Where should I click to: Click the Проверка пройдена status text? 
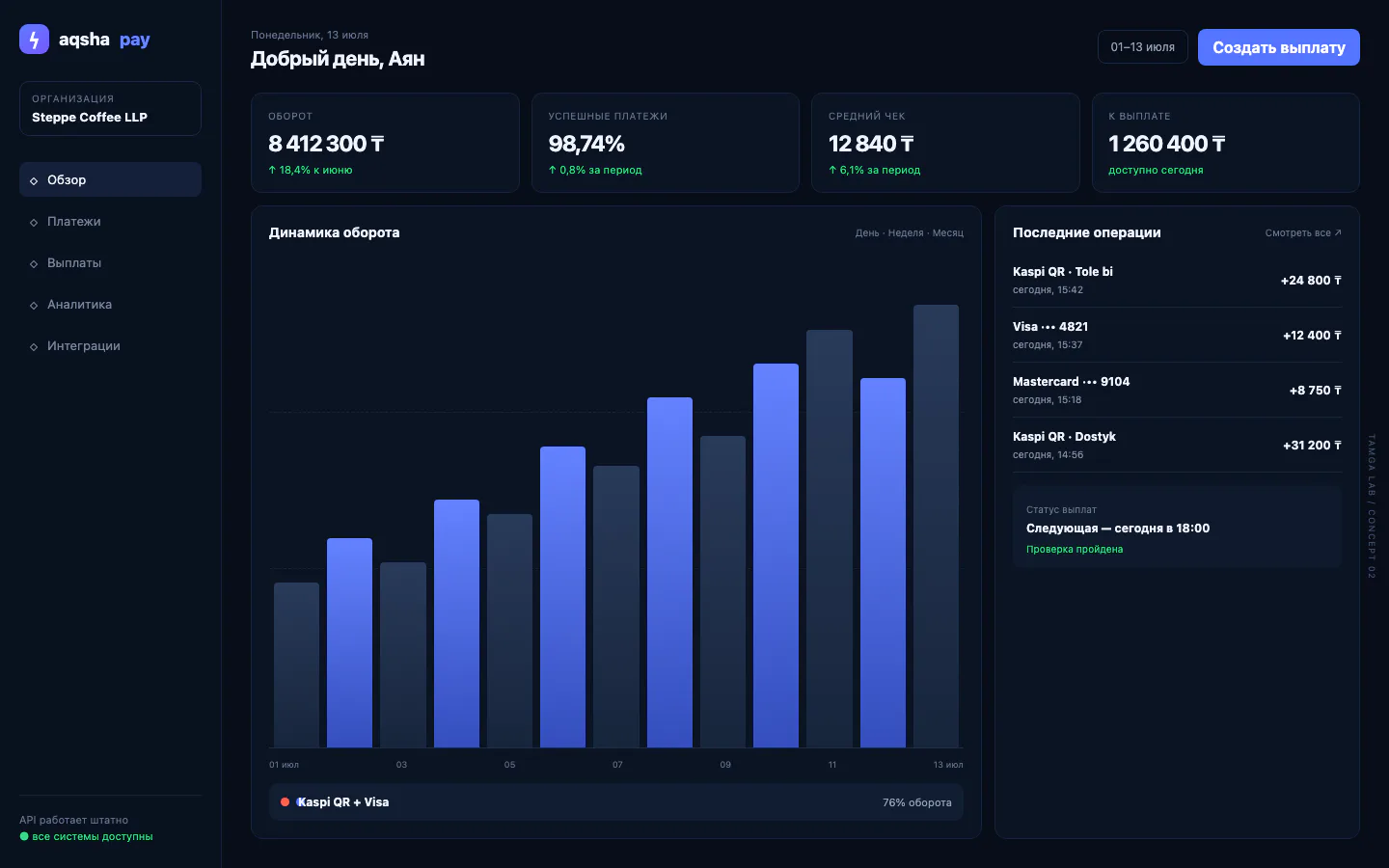coord(1075,550)
